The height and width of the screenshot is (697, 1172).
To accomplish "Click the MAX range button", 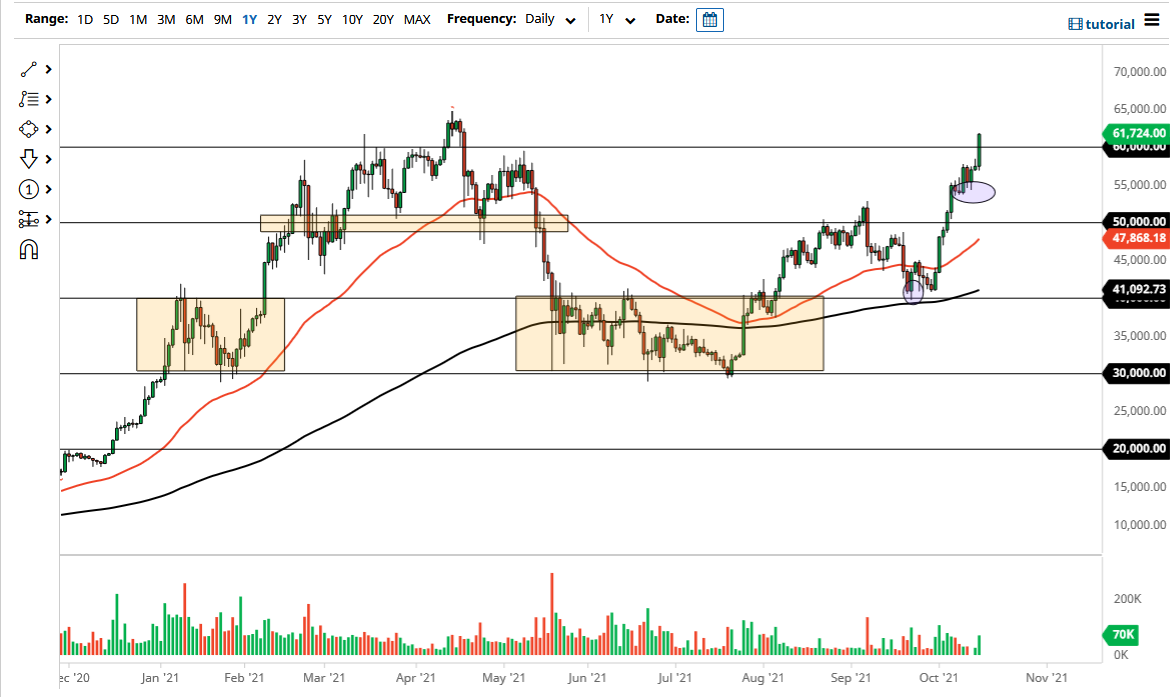I will (x=417, y=19).
